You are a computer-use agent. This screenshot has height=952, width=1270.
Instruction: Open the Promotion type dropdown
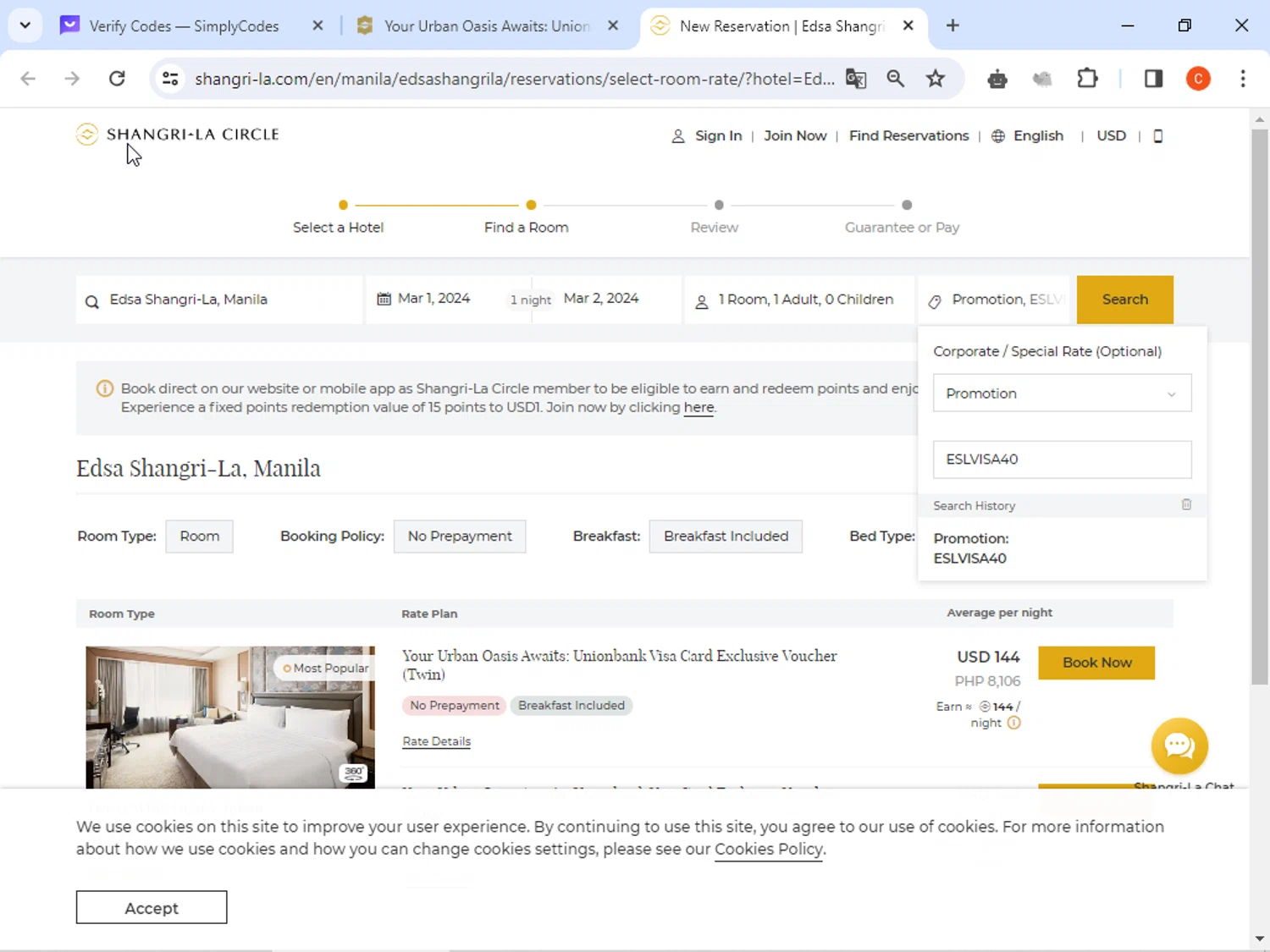1062,393
